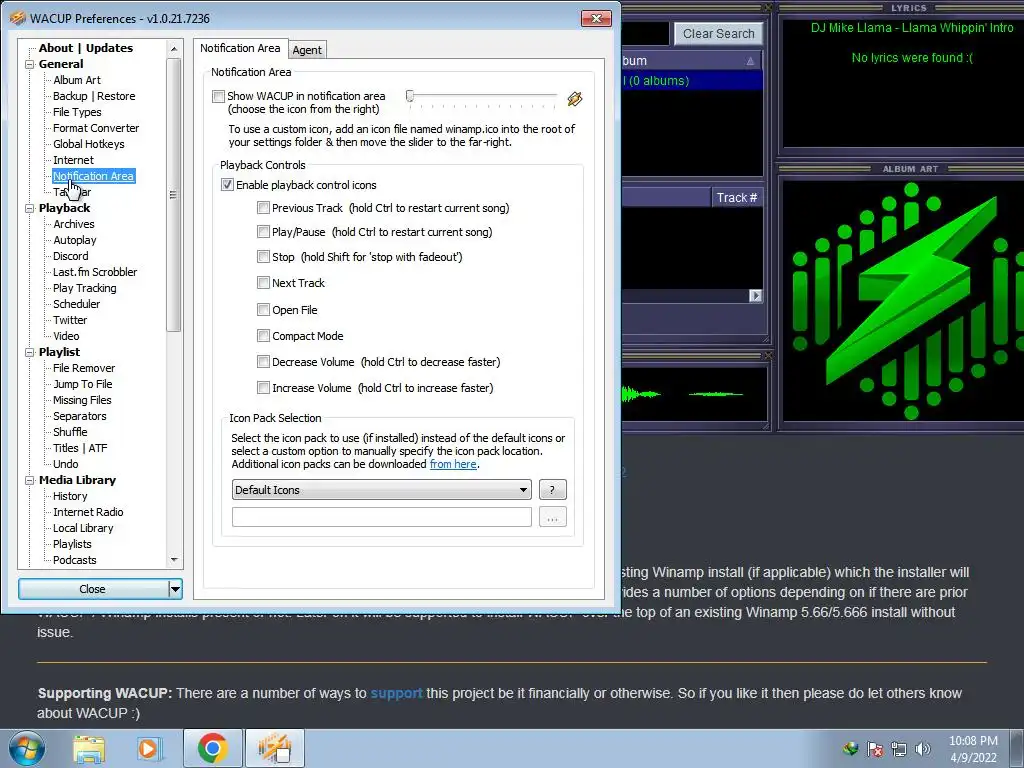Select Titles | ATF in the tree
The width and height of the screenshot is (1024, 768).
80,448
